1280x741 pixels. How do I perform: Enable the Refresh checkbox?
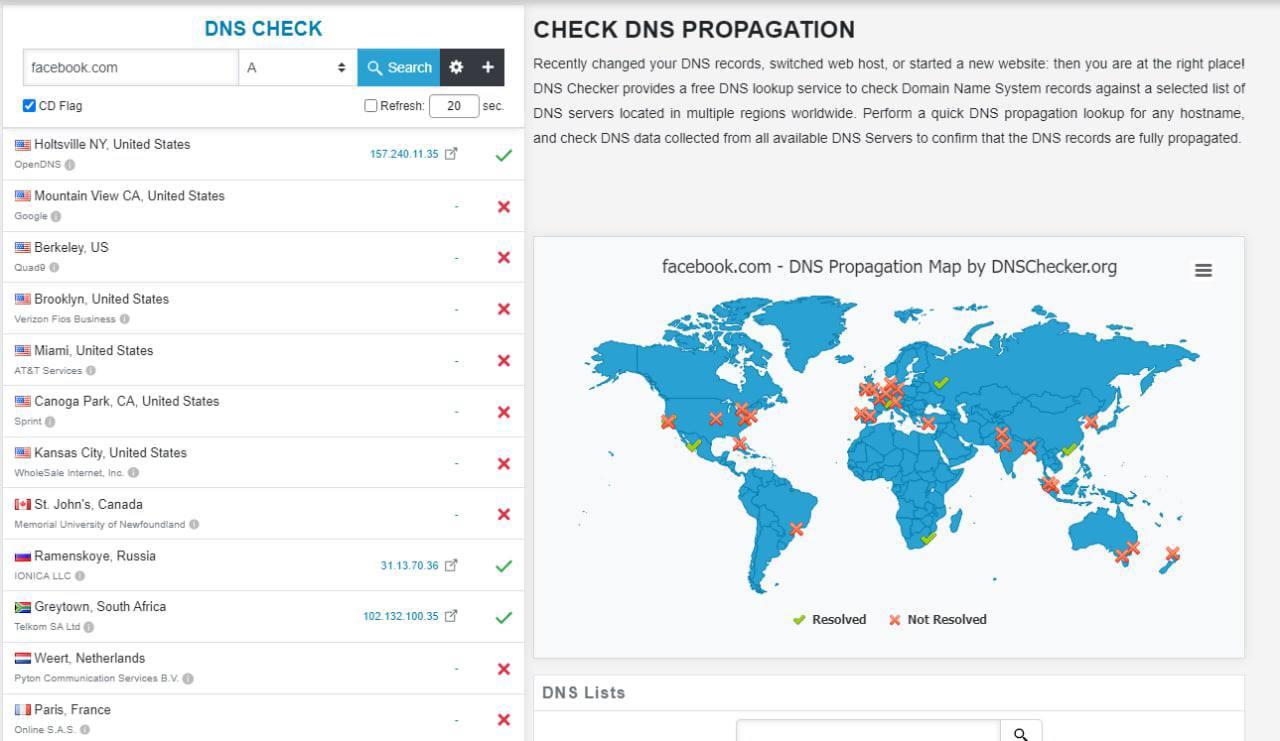(x=371, y=106)
